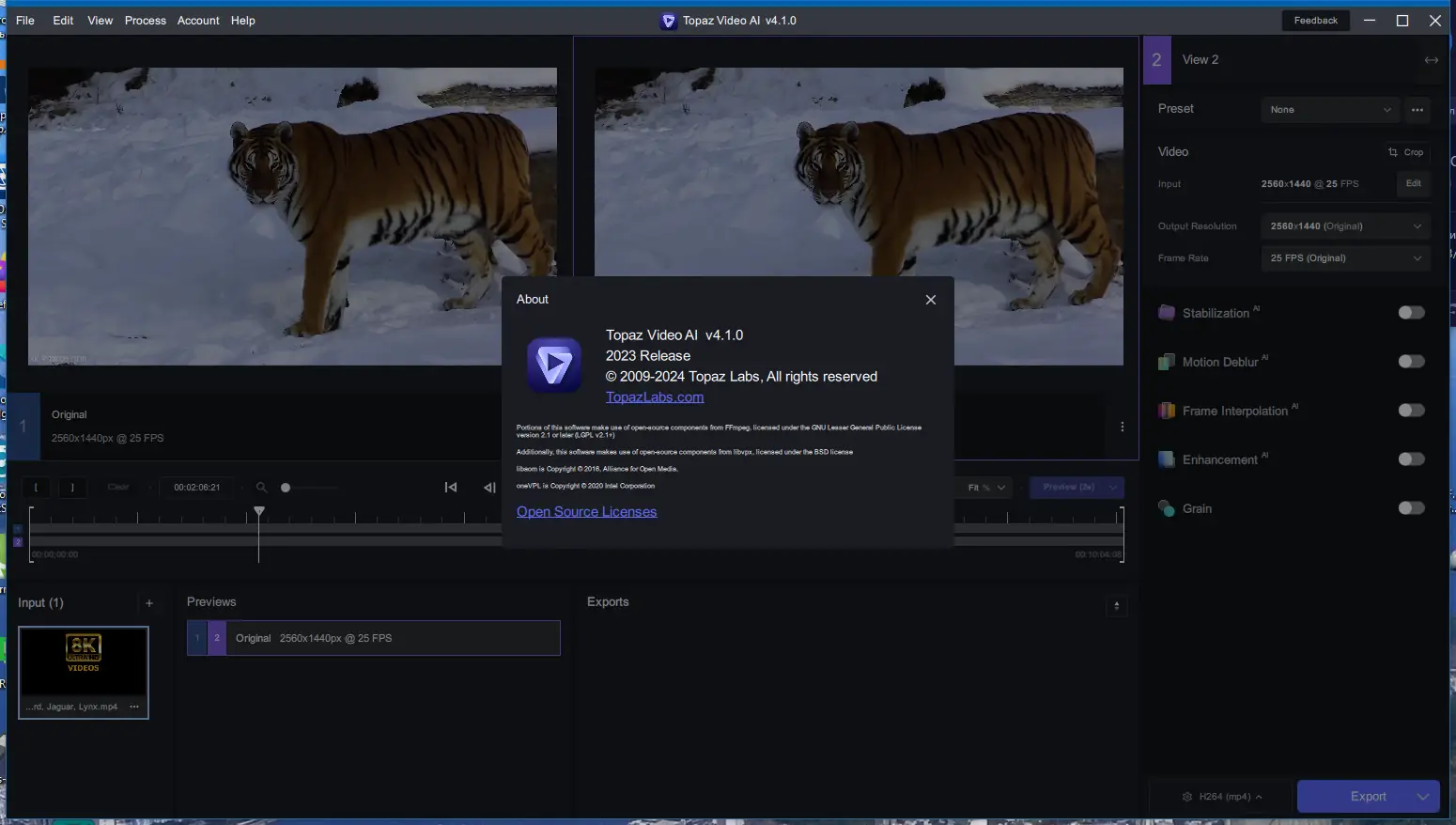
Task: Jump to the first frame
Action: click(x=451, y=488)
